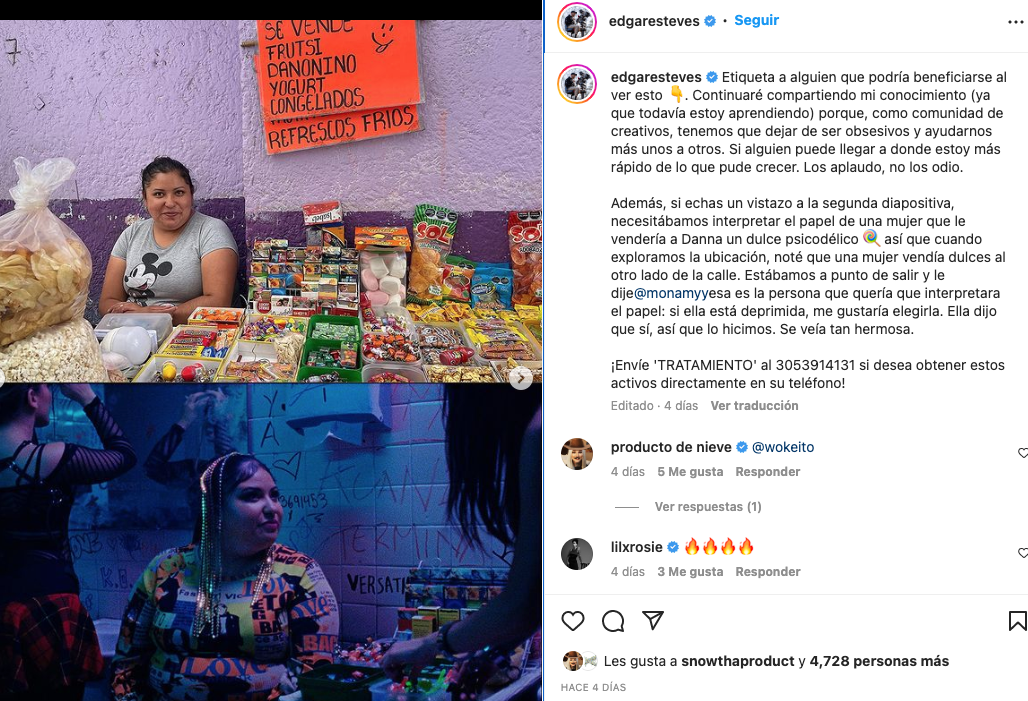Image resolution: width=1028 pixels, height=701 pixels.
Task: Click Ver traducción under caption
Action: coord(755,406)
